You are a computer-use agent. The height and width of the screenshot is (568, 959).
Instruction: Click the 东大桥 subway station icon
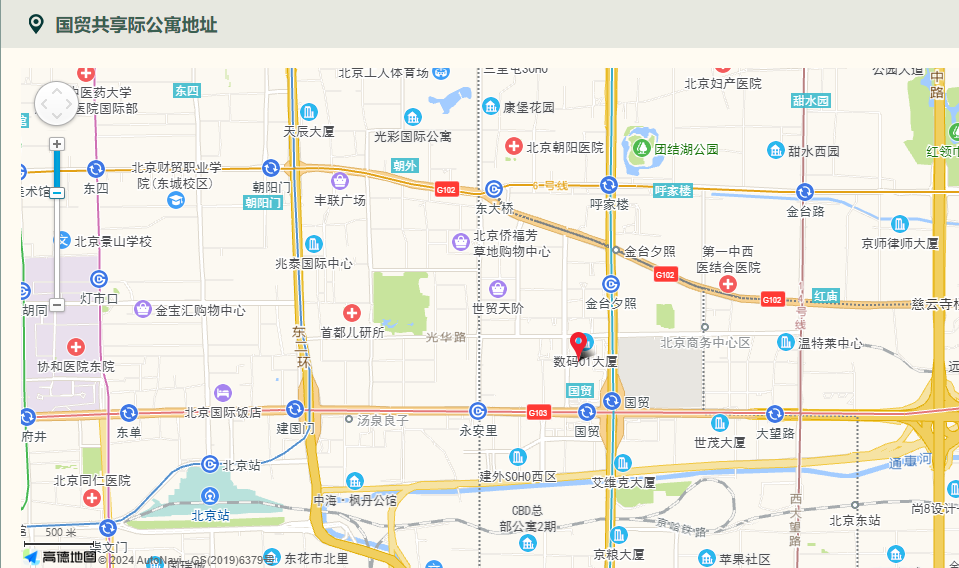pyautogui.click(x=494, y=189)
